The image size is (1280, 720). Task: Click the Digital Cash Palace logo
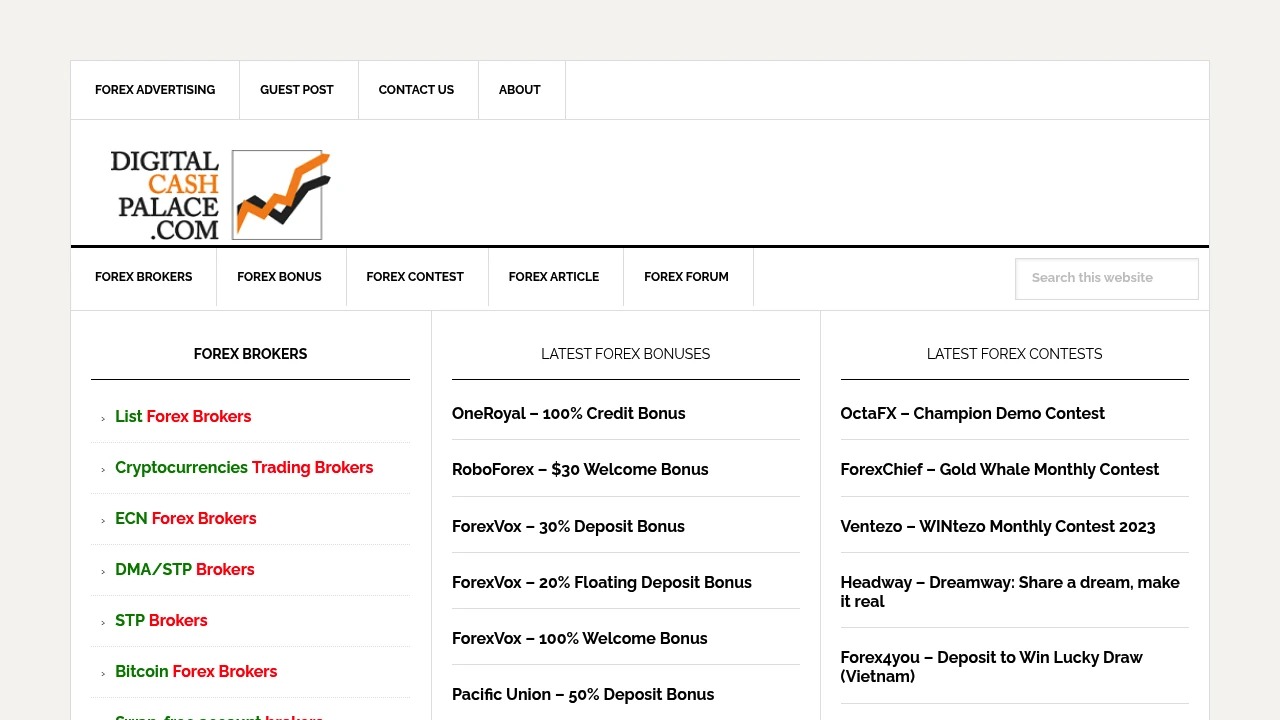[220, 195]
